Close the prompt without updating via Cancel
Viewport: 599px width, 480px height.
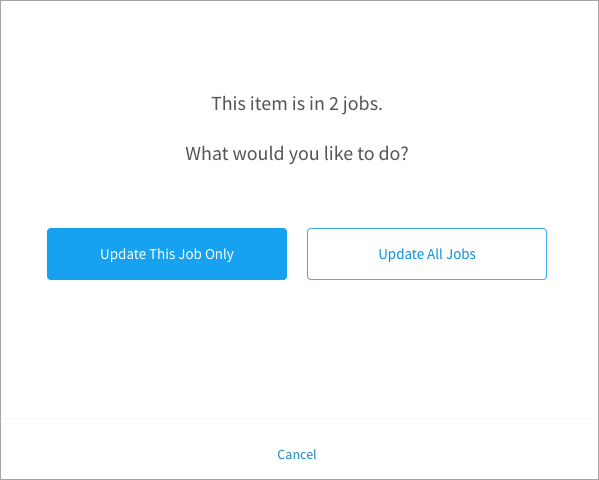297,454
